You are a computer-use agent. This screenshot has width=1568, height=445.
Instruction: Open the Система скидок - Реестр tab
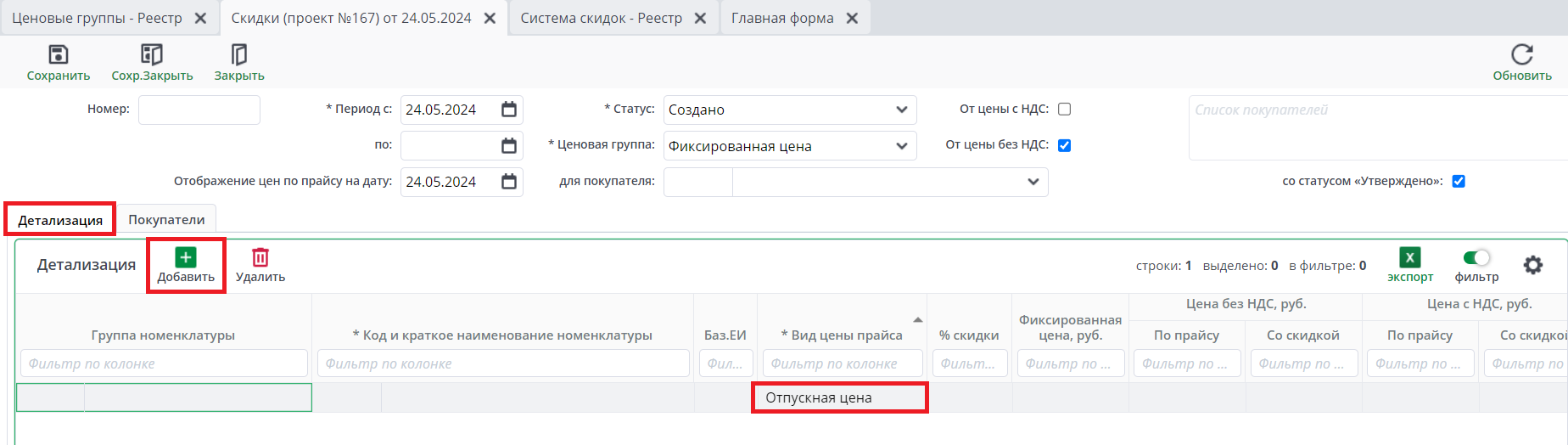601,18
